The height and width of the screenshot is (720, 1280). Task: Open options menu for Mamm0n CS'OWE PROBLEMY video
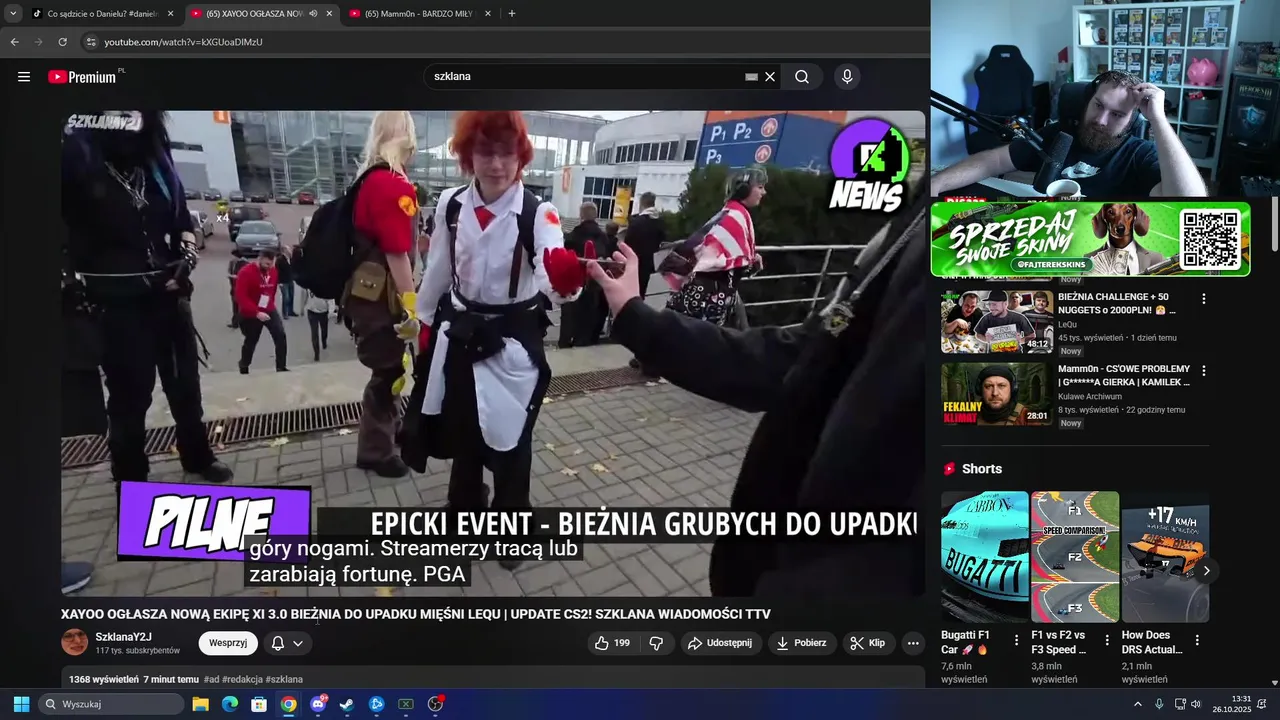click(1204, 371)
